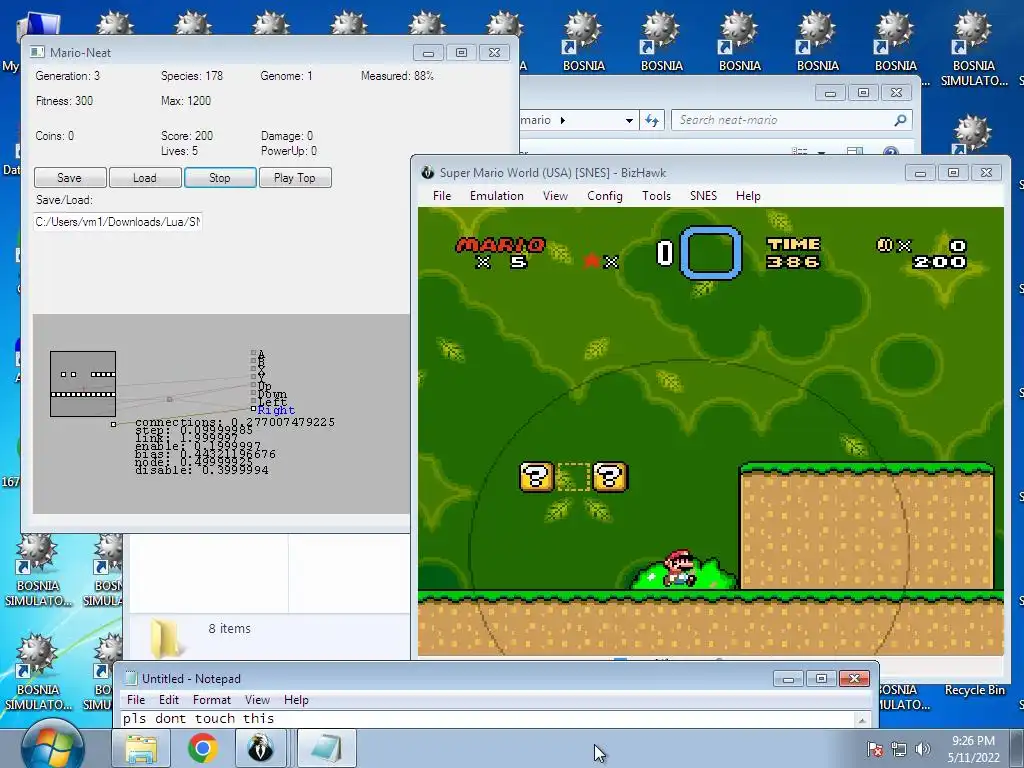Viewport: 1024px width, 768px height.
Task: Click the Play Top button
Action: coord(295,178)
